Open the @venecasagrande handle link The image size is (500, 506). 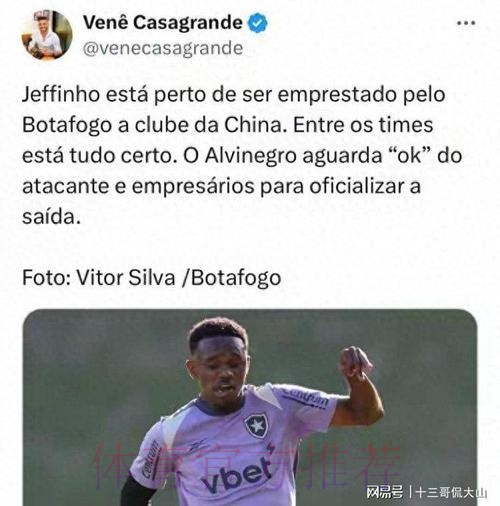click(163, 49)
